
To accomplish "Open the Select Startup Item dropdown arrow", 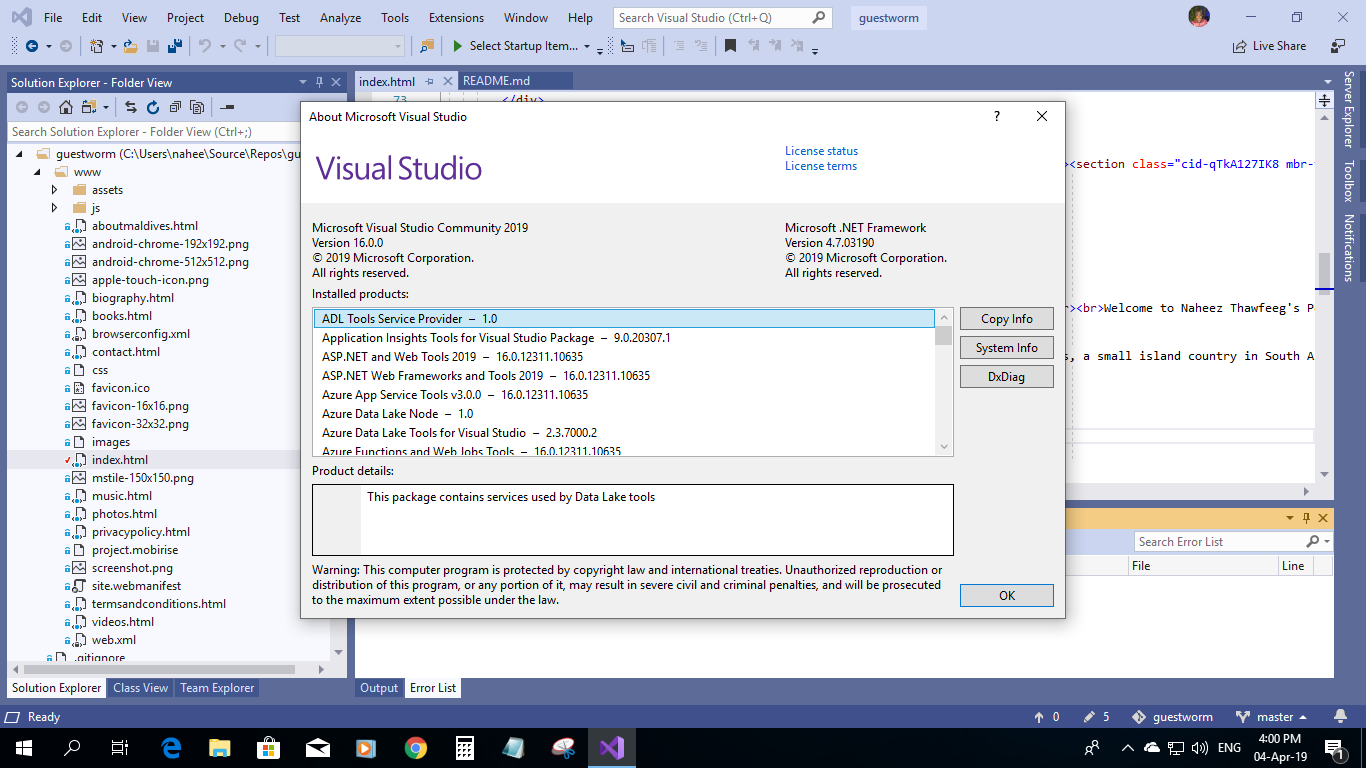I will (x=587, y=46).
